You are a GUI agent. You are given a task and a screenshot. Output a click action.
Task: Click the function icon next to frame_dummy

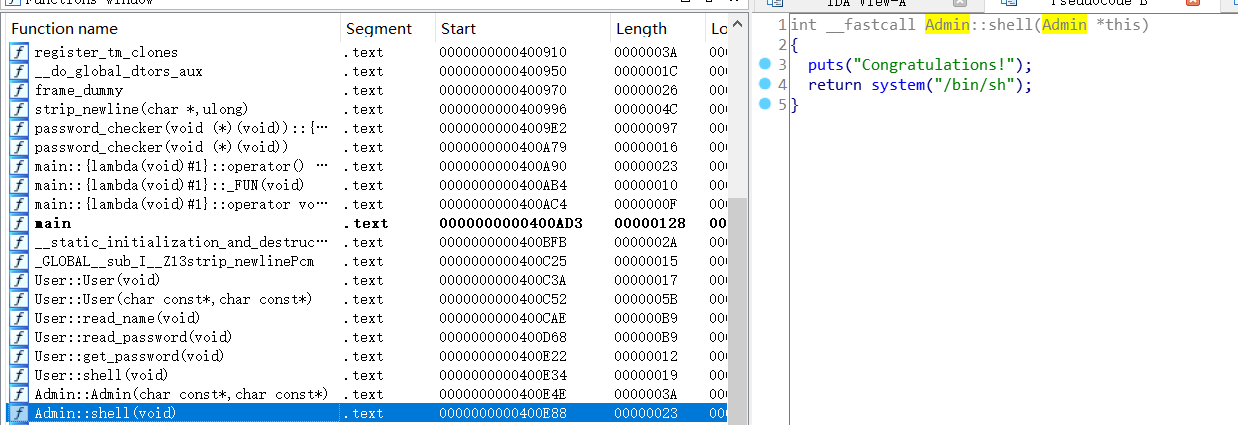(18, 90)
